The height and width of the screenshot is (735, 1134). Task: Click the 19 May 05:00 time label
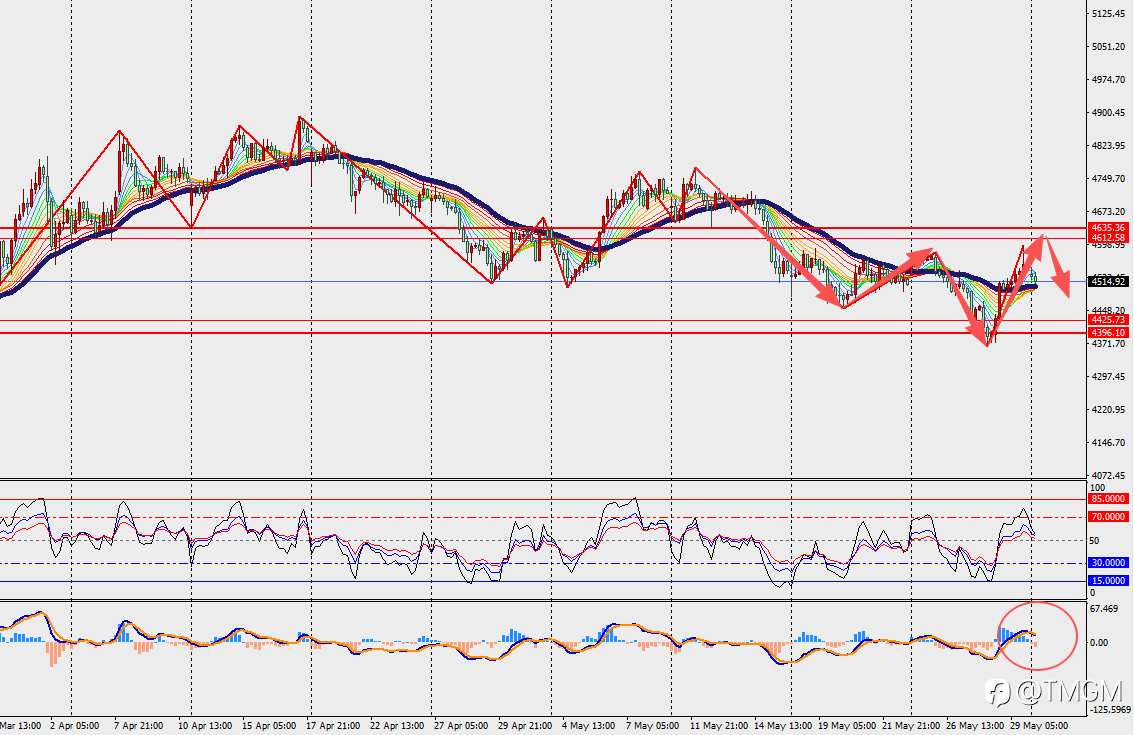[847, 726]
